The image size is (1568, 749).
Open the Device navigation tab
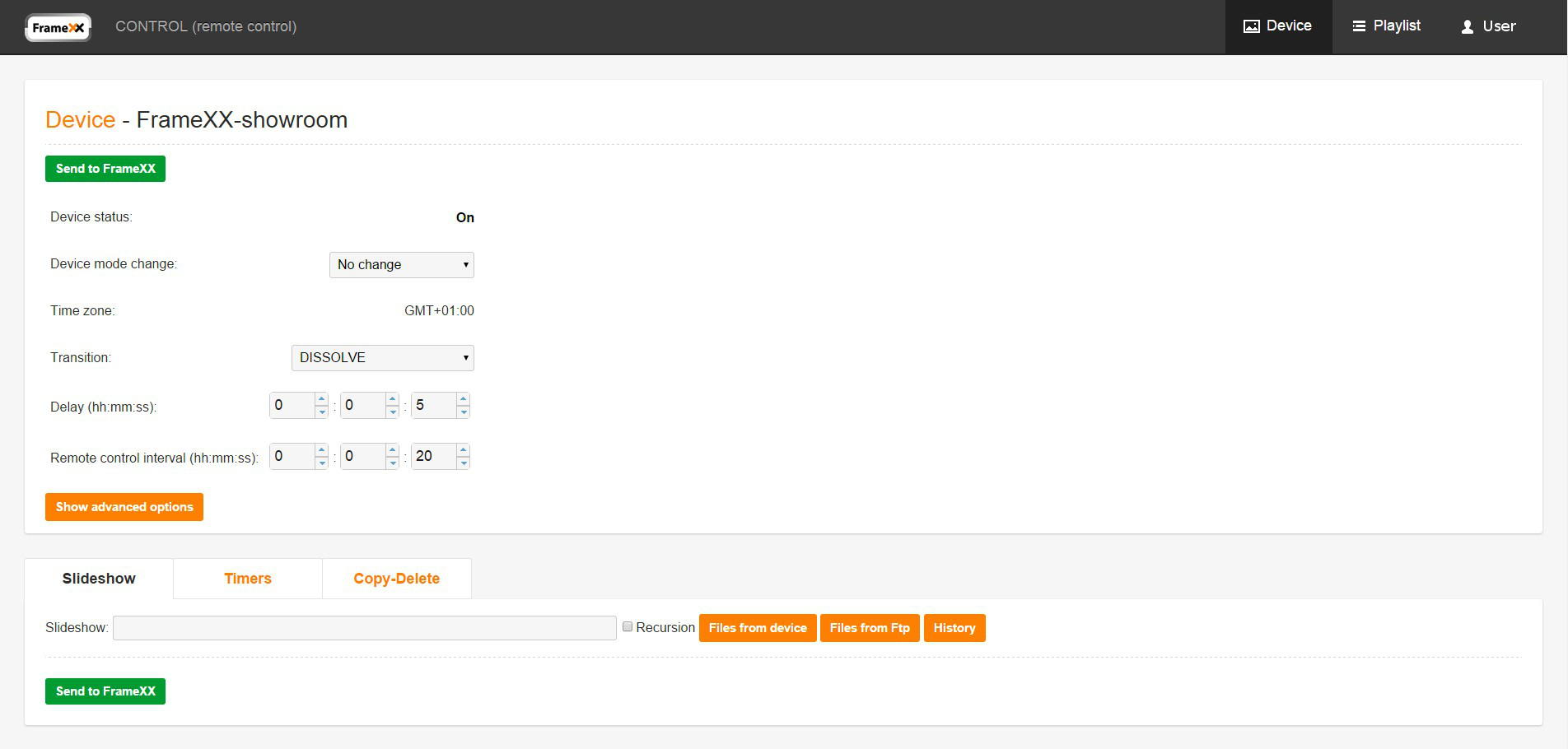pos(1278,26)
